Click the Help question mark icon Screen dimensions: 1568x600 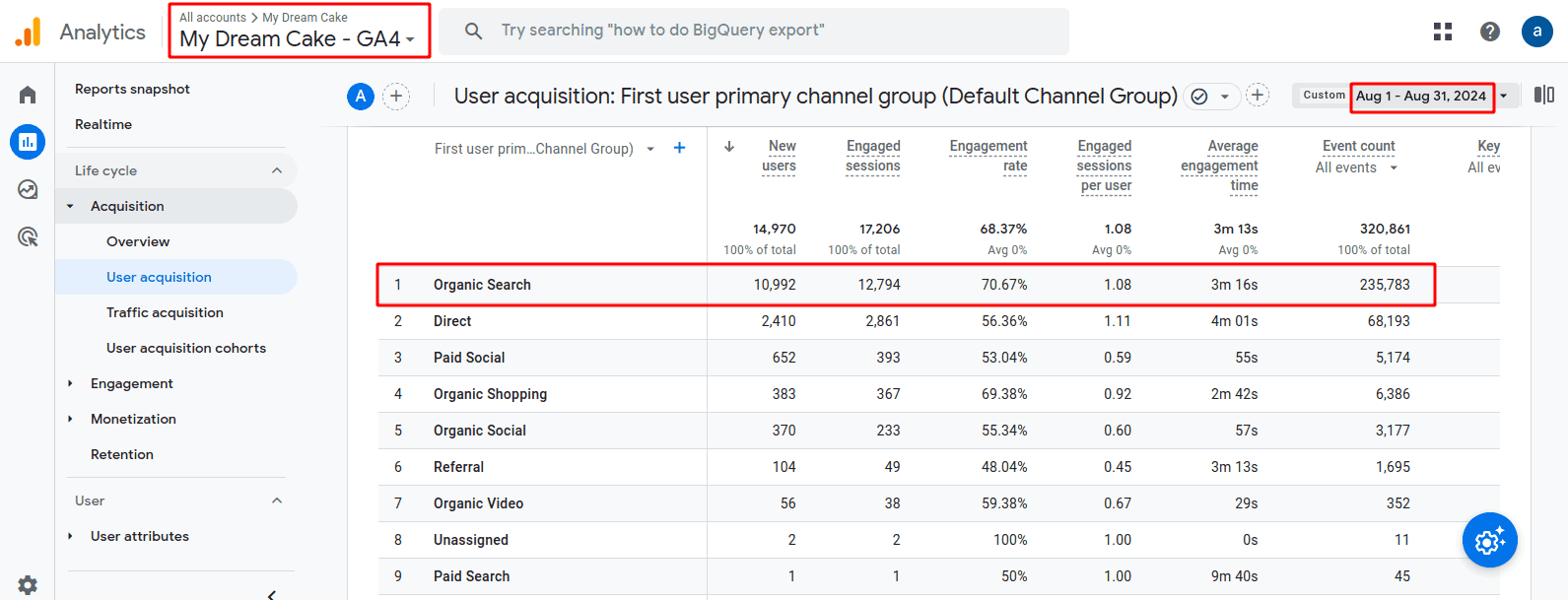(x=1490, y=32)
